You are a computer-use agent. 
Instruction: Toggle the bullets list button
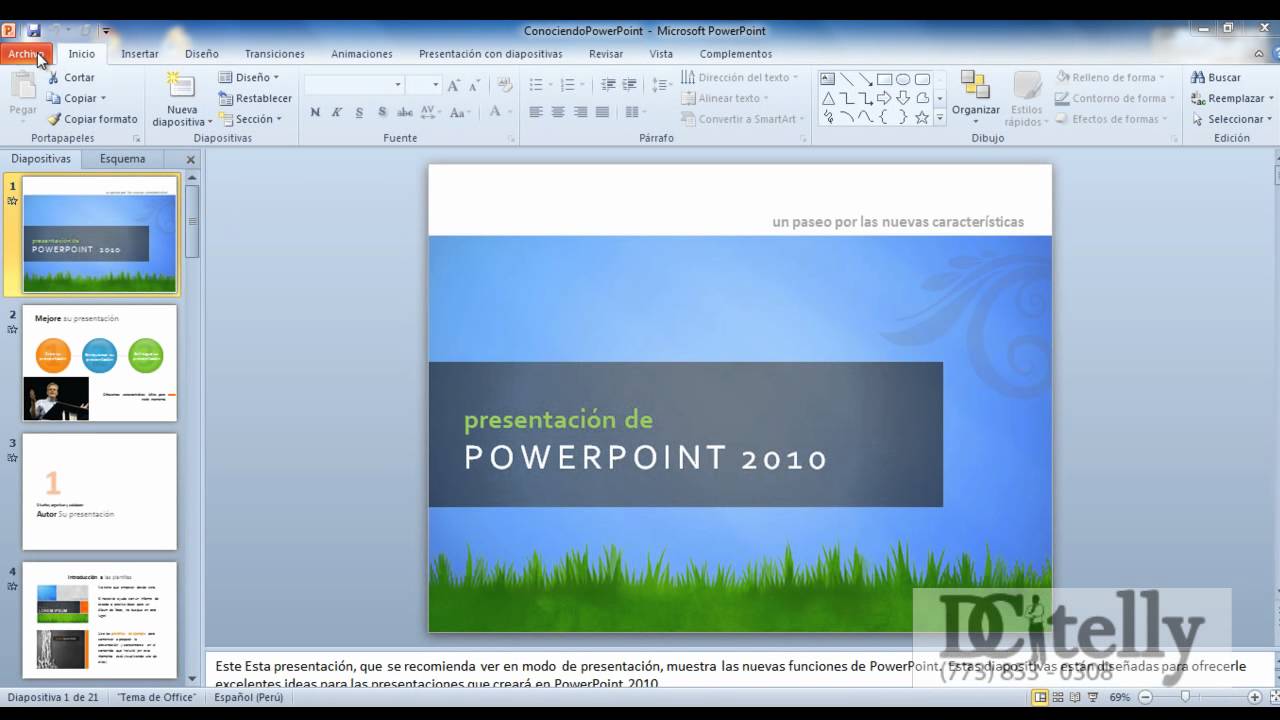coord(536,85)
